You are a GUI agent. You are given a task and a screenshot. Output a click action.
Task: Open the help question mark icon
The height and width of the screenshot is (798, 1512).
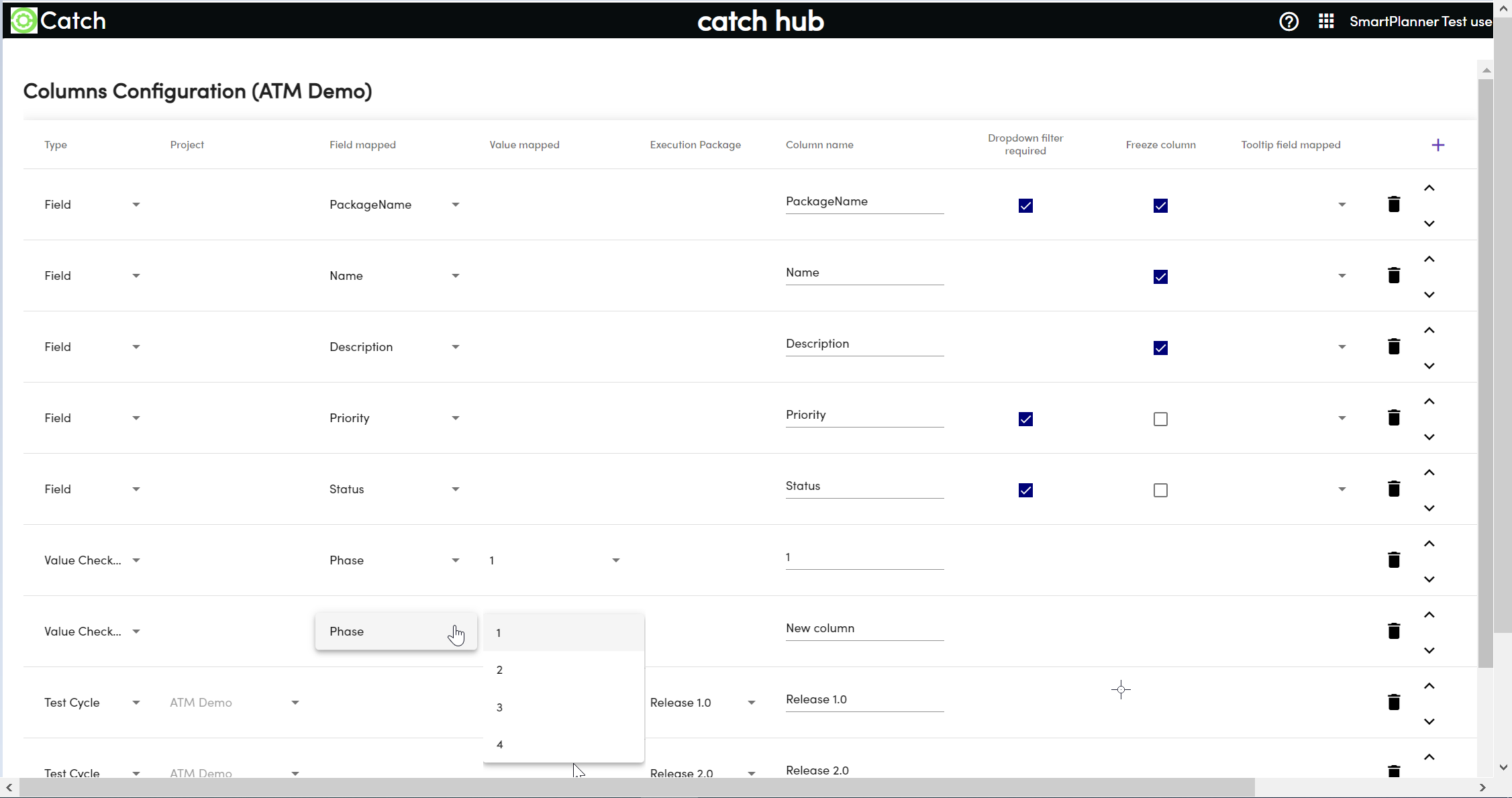tap(1289, 21)
